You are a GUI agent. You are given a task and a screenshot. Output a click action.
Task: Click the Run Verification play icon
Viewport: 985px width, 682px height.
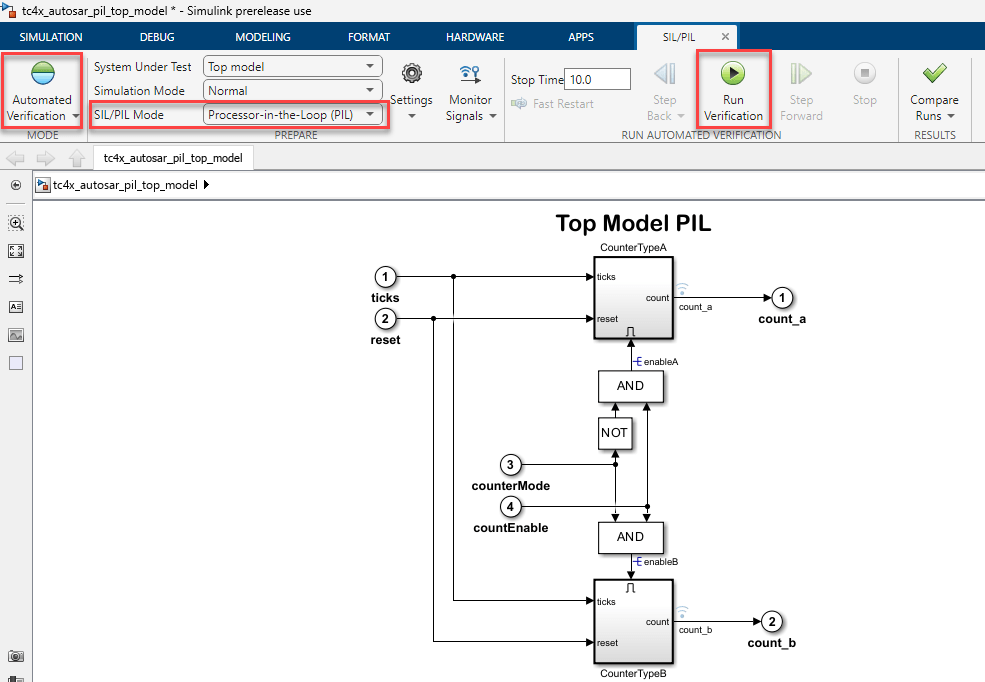pos(733,74)
